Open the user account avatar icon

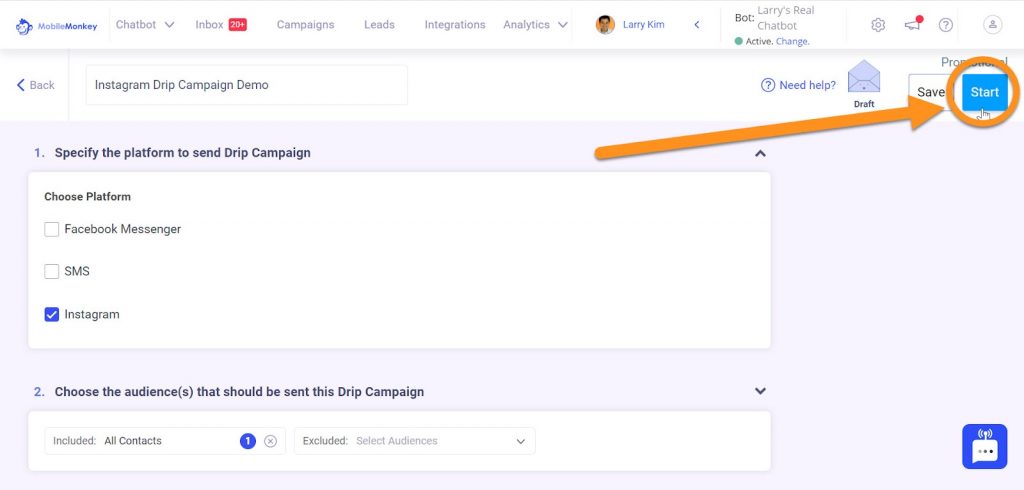pos(992,25)
